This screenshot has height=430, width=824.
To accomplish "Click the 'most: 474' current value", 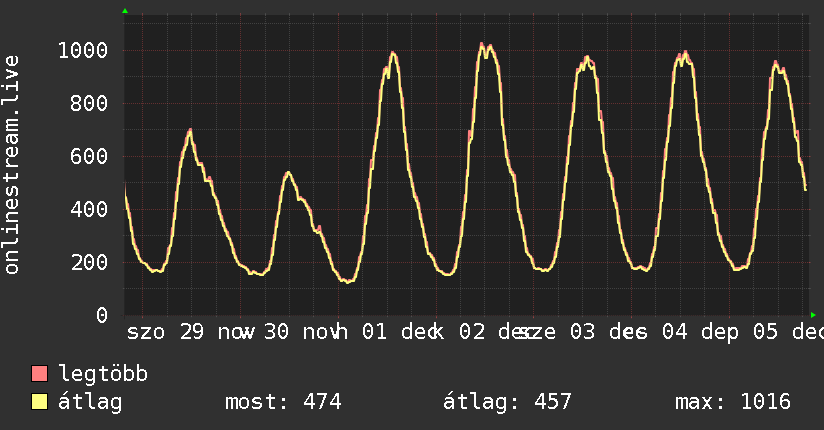I will tap(283, 403).
